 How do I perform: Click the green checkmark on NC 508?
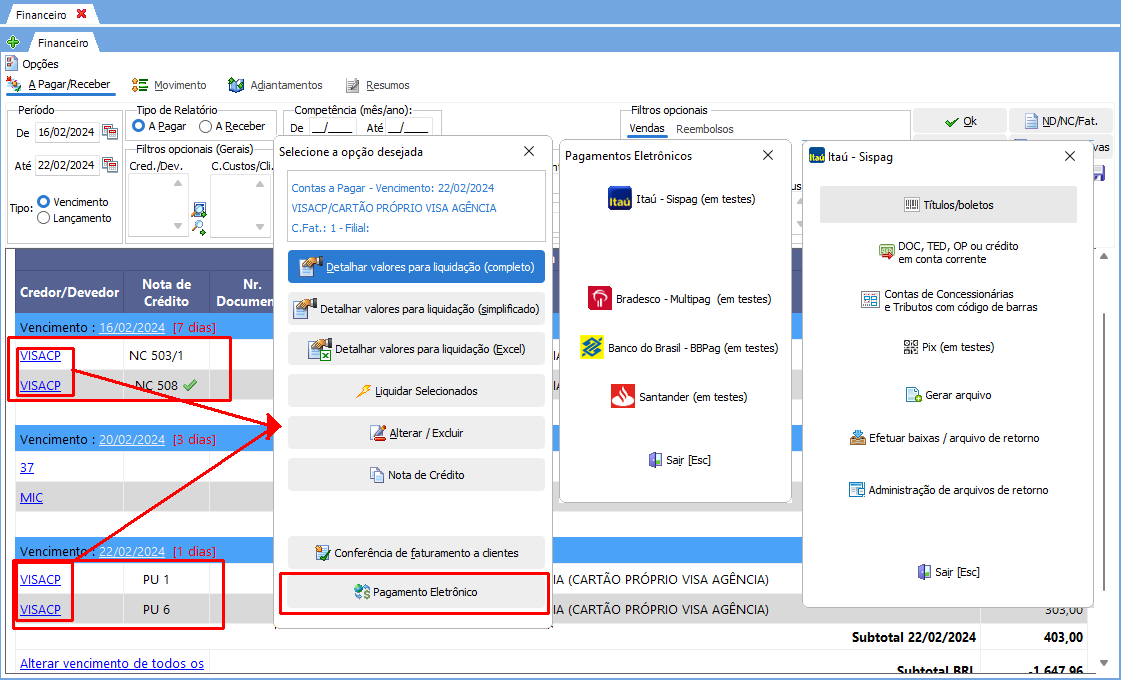[x=190, y=385]
